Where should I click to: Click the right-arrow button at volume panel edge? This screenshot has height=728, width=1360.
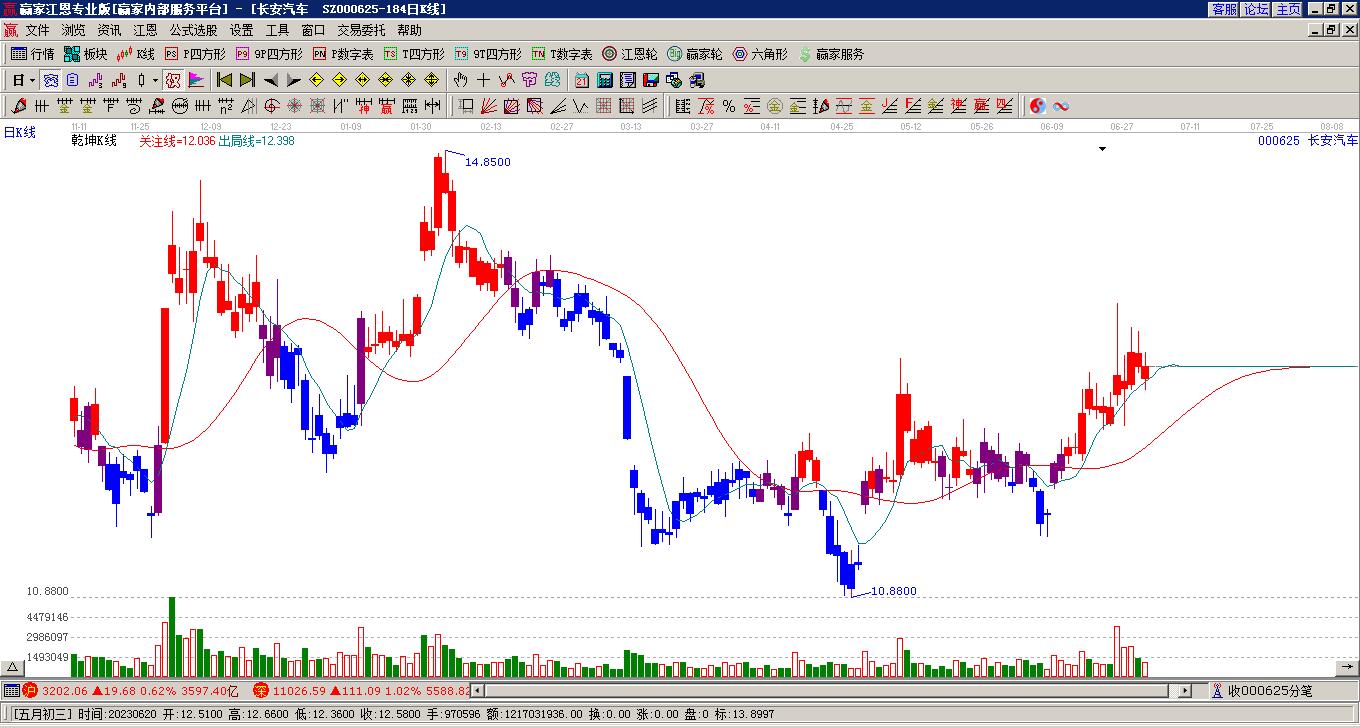[x=1347, y=667]
